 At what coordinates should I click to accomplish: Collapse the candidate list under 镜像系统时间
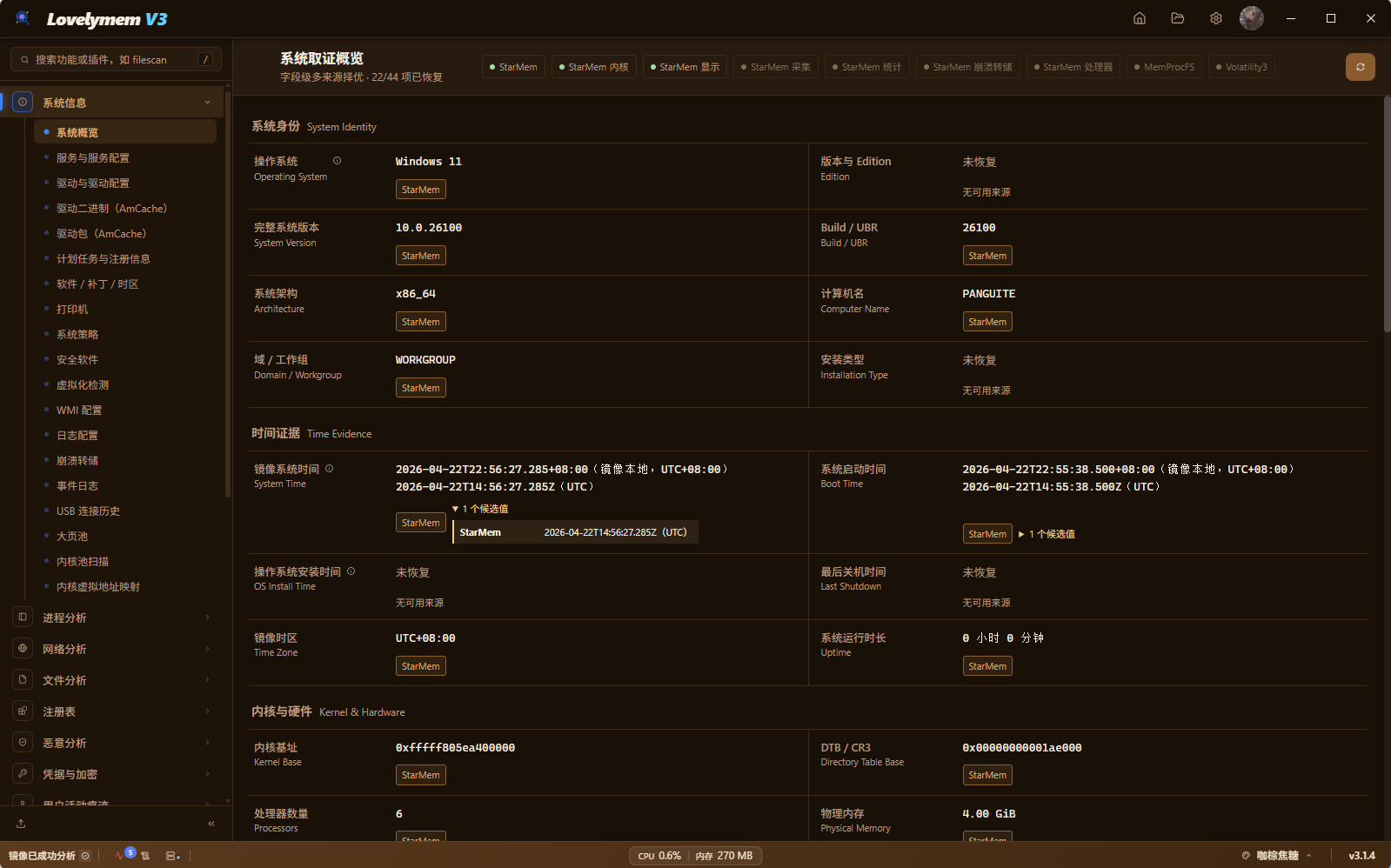[x=480, y=509]
